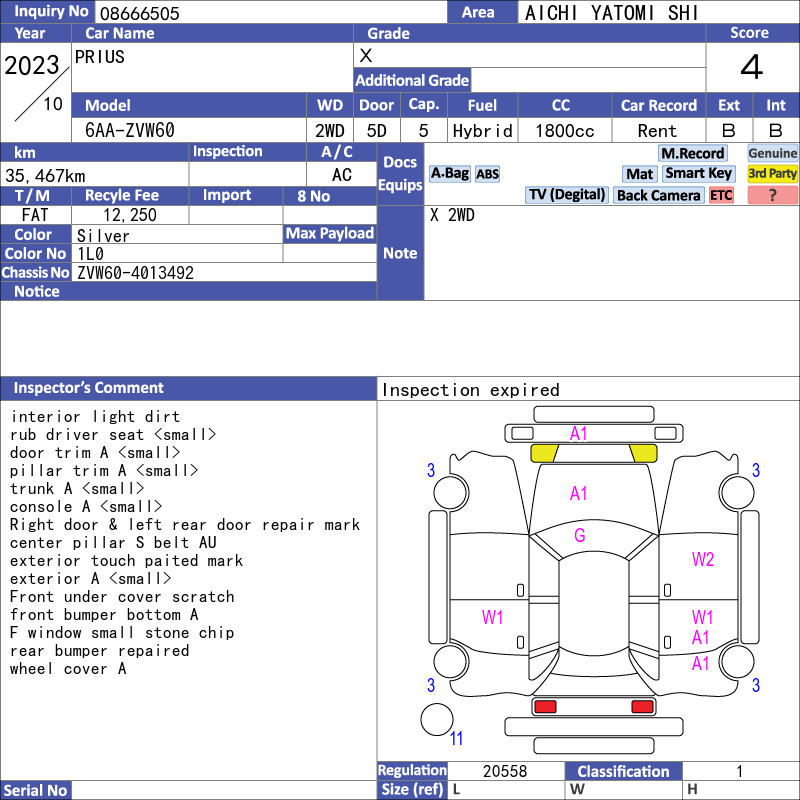Screen dimensions: 800x800
Task: Click the classification value 1
Action: coord(739,771)
